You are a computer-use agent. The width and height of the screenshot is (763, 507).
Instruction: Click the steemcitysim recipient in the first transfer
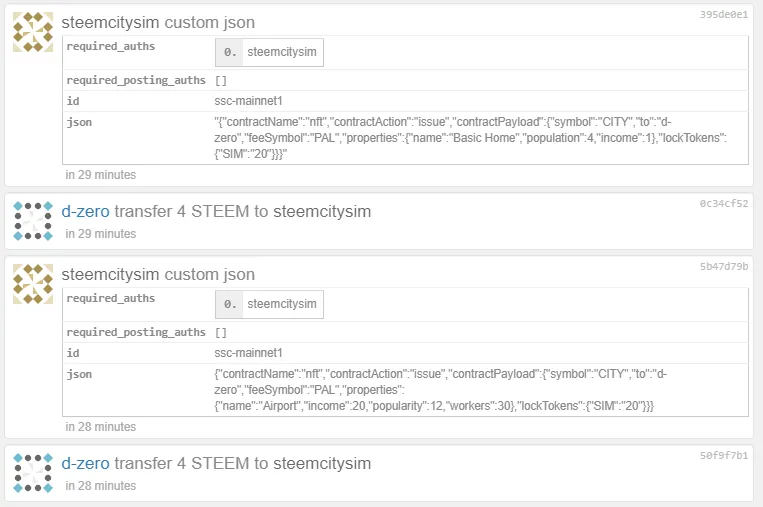[x=322, y=211]
